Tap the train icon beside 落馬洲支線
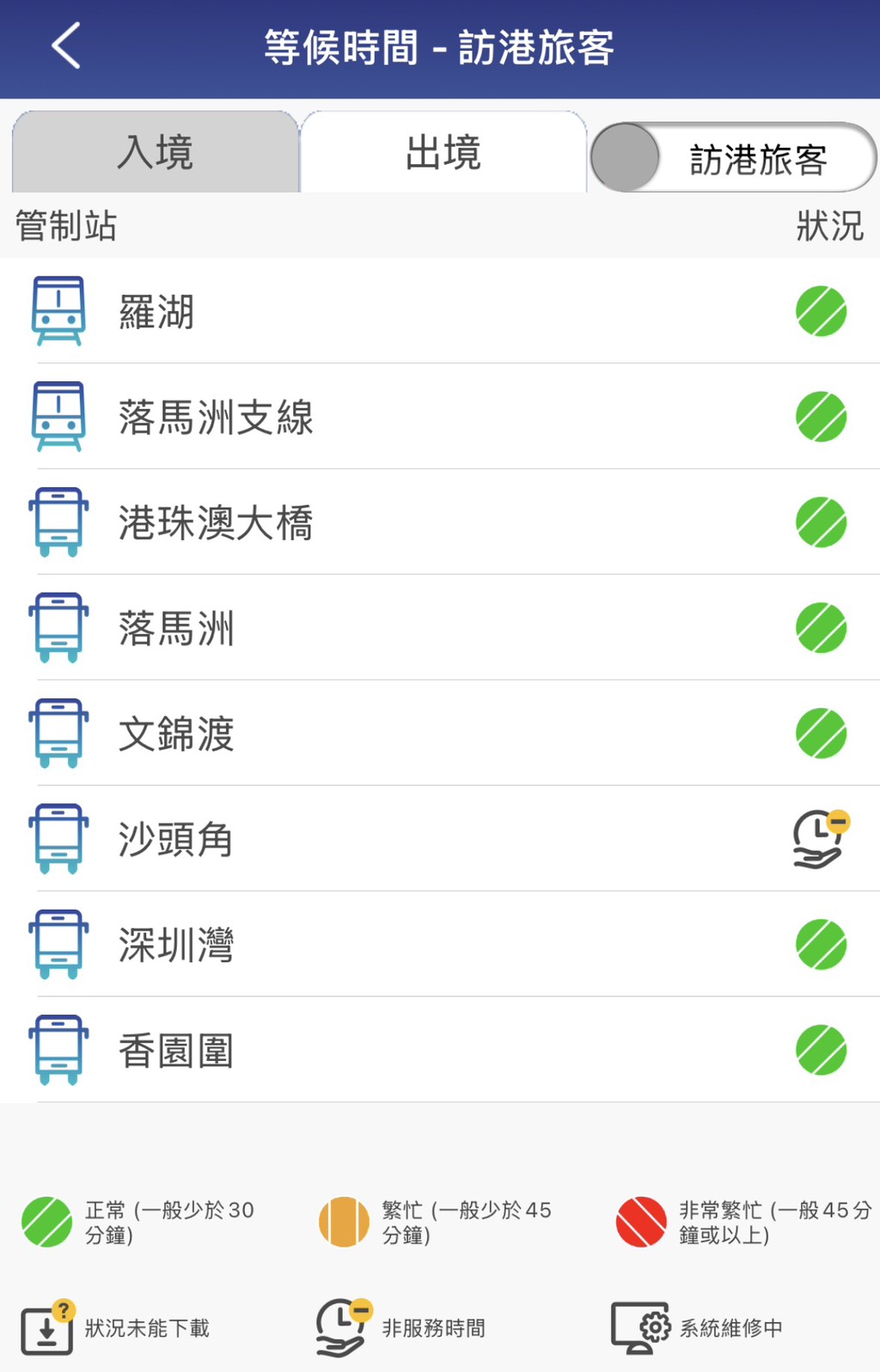The image size is (880, 1372). coord(58,417)
